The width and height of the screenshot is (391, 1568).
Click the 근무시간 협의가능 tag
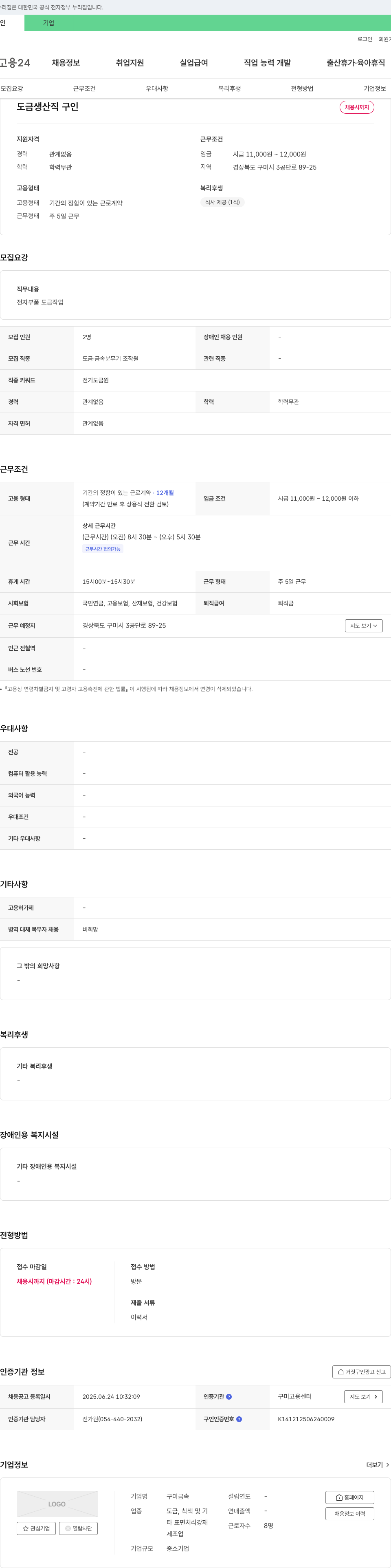(x=103, y=549)
